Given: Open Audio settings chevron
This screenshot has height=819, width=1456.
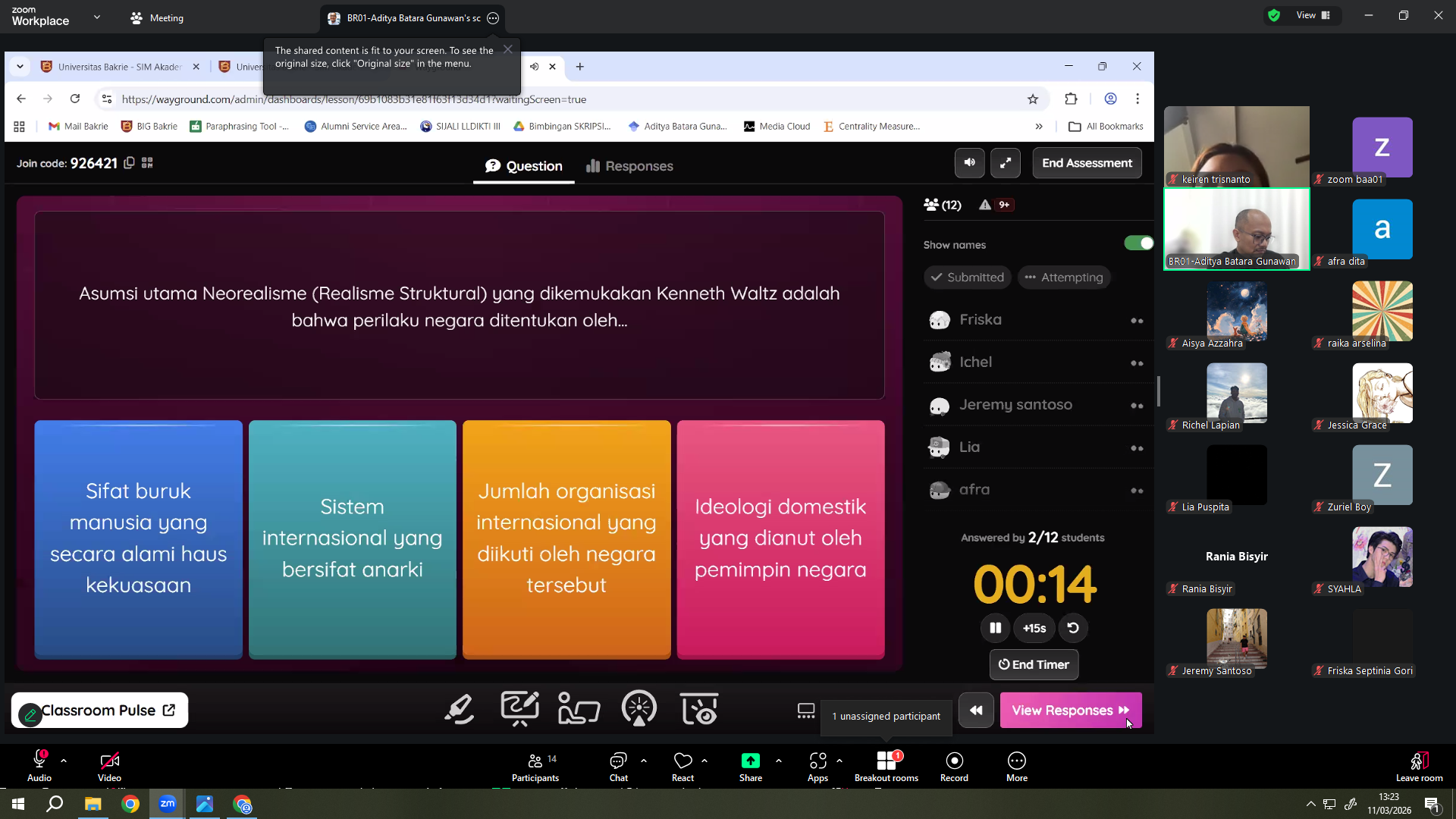Looking at the screenshot, I should [64, 761].
